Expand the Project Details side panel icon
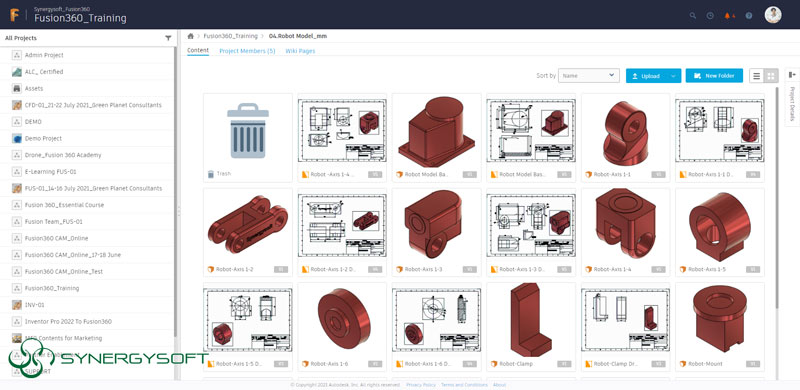 (x=792, y=75)
